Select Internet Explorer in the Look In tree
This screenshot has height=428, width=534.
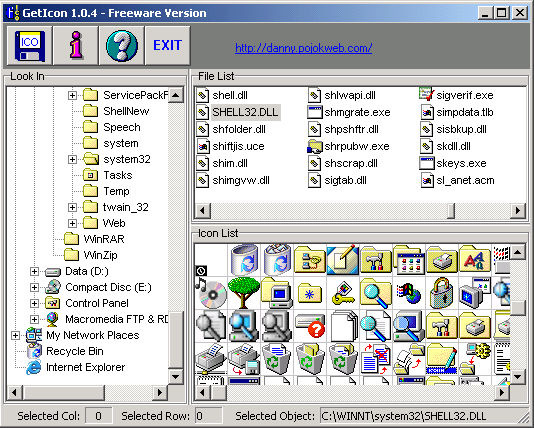tap(76, 367)
